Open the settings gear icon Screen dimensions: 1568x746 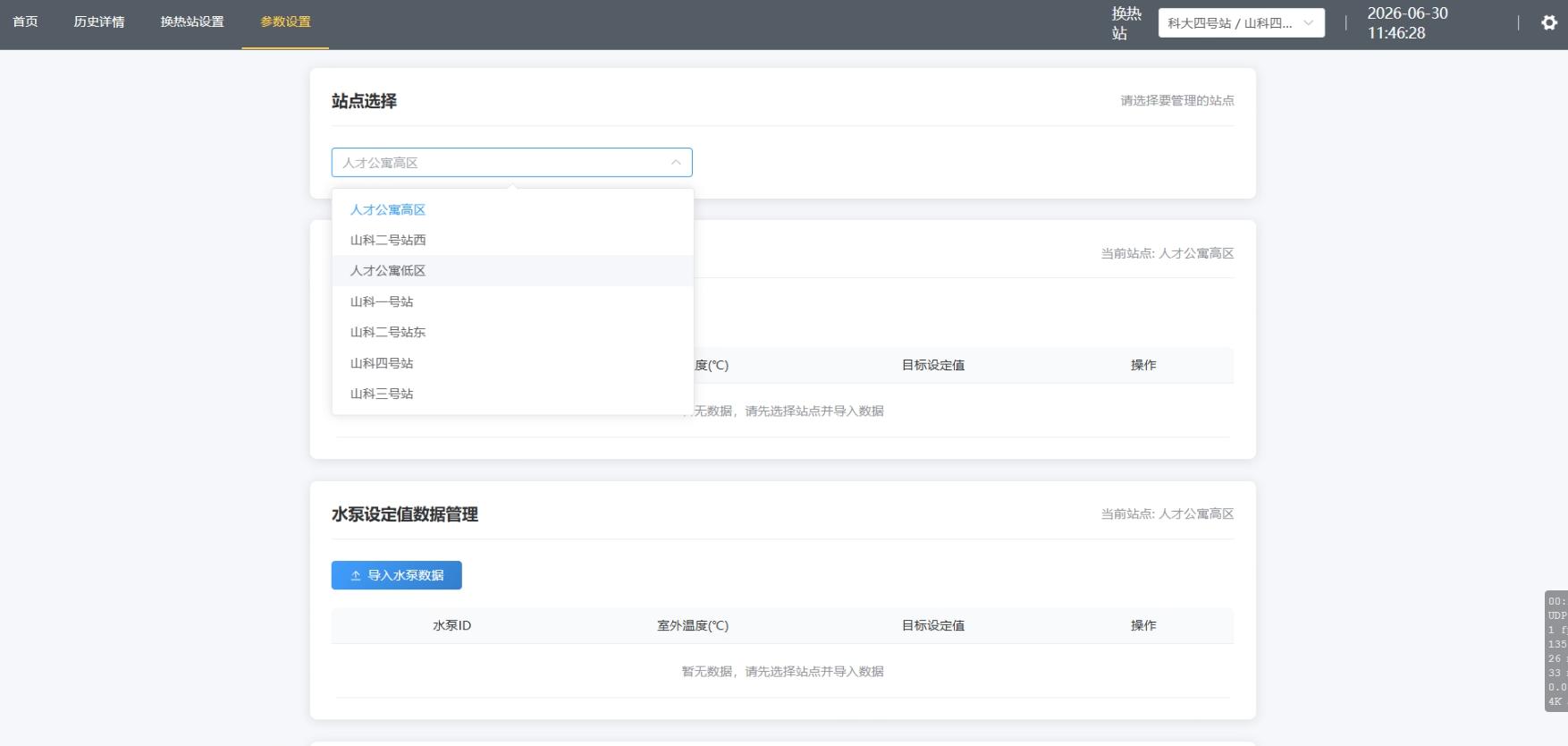[1549, 23]
